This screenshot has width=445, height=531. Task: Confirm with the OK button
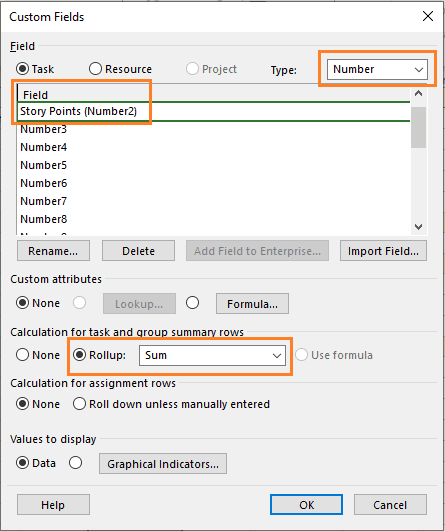coord(306,505)
